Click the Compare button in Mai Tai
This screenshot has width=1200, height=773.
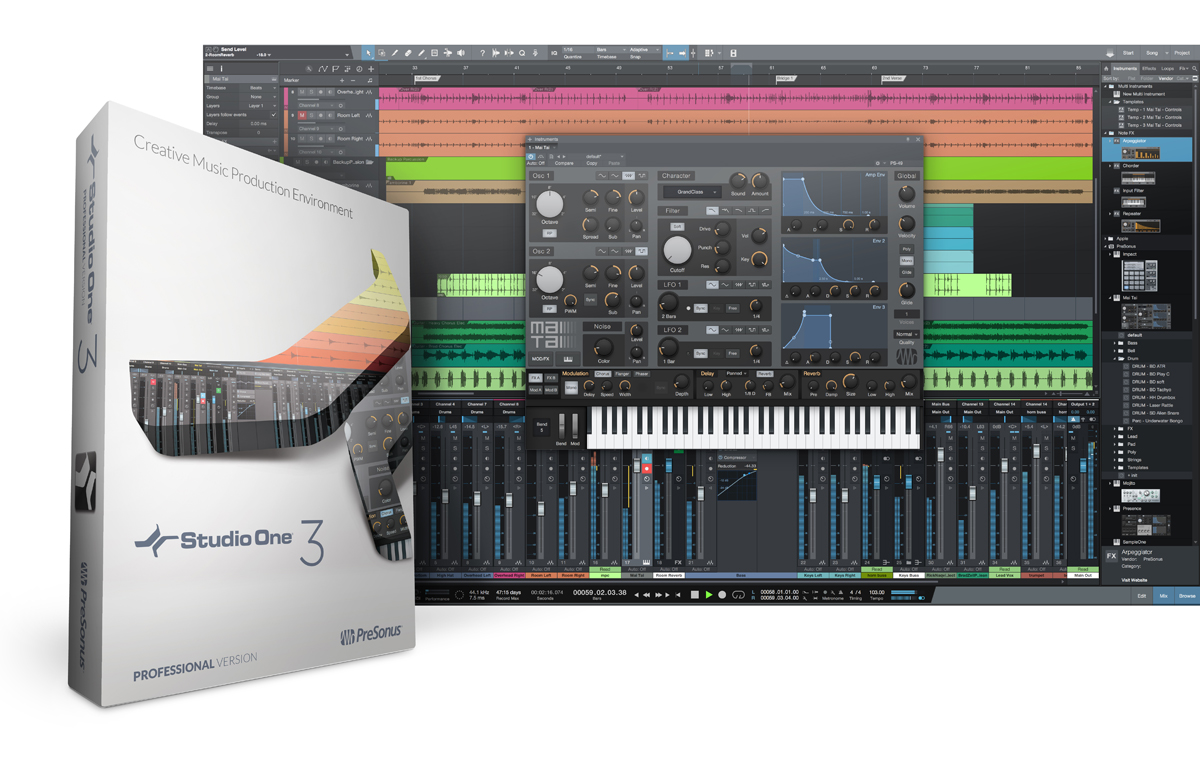pos(564,163)
